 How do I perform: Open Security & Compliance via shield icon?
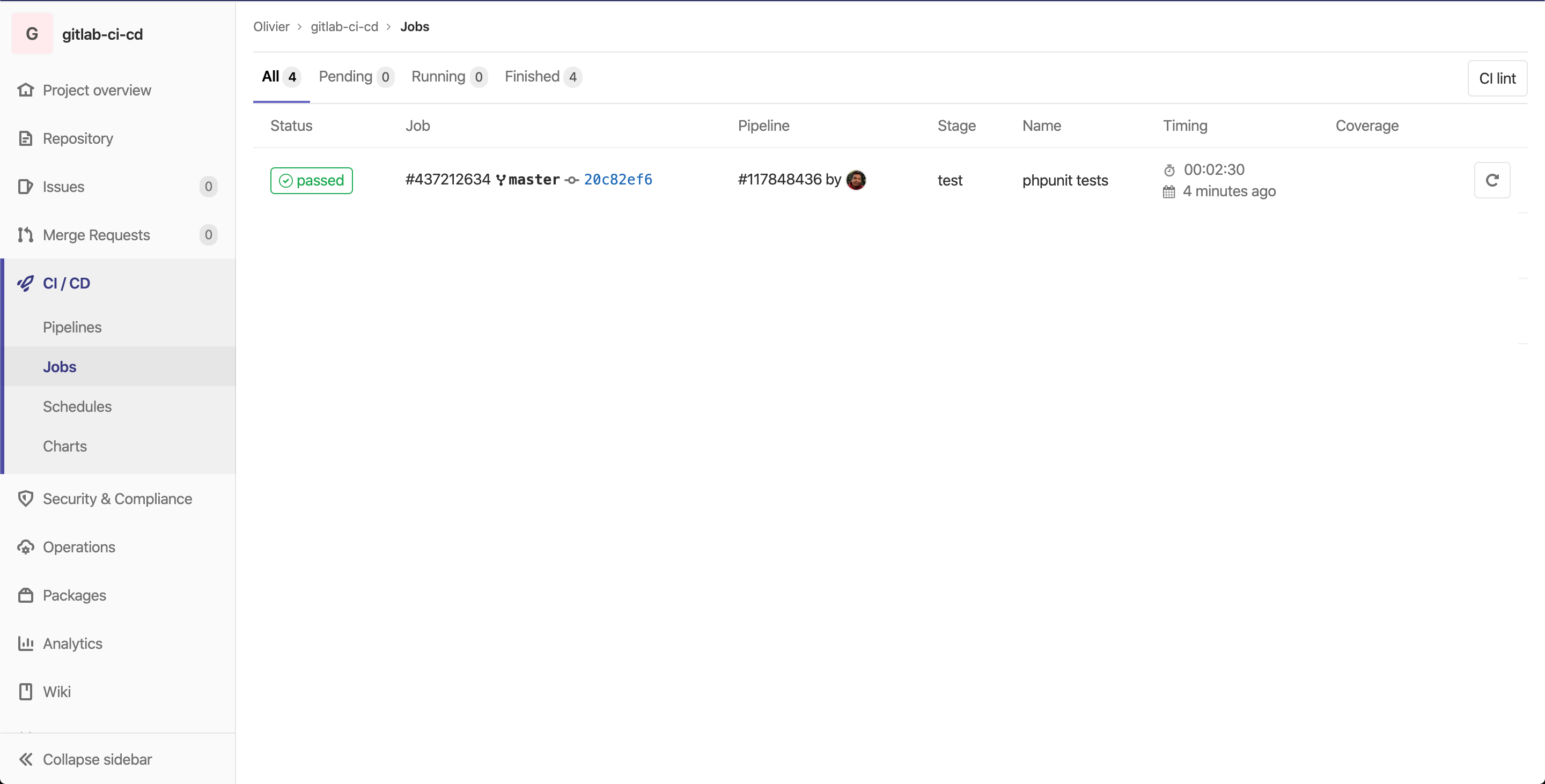(25, 499)
